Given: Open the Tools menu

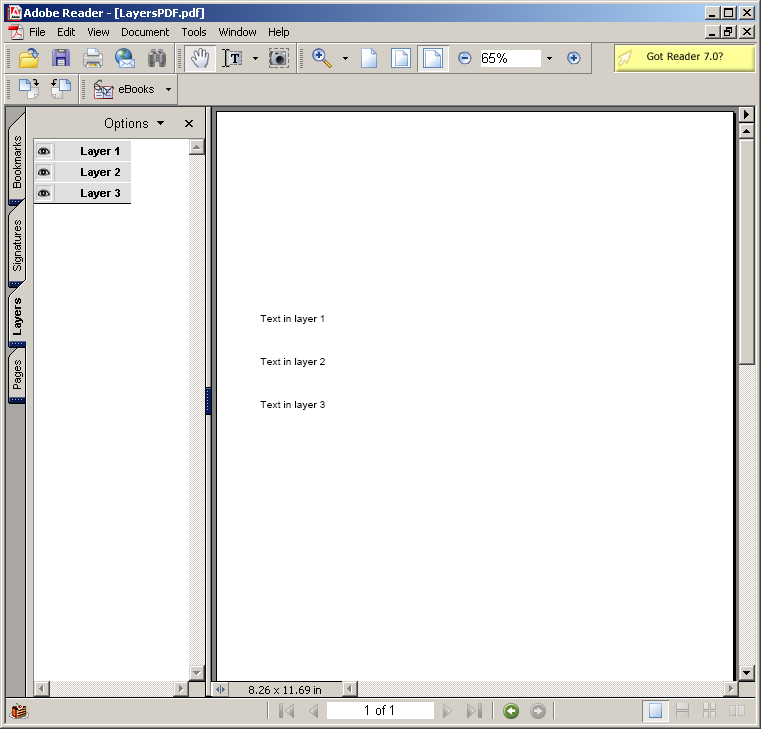Looking at the screenshot, I should [194, 32].
